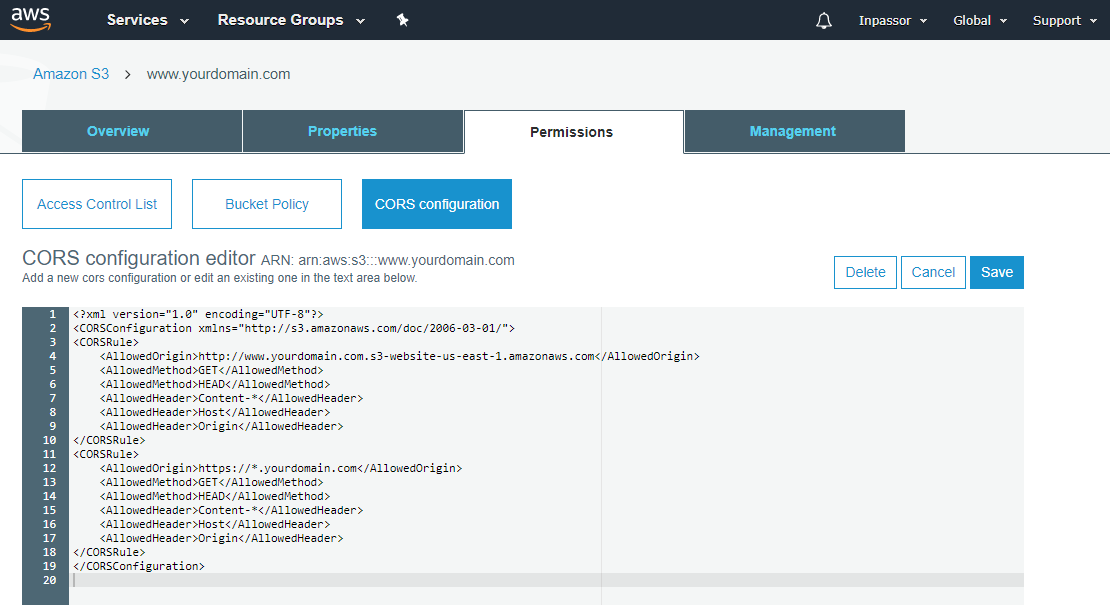The height and width of the screenshot is (605, 1110).
Task: Open the Inpassor account menu
Action: [x=891, y=19]
